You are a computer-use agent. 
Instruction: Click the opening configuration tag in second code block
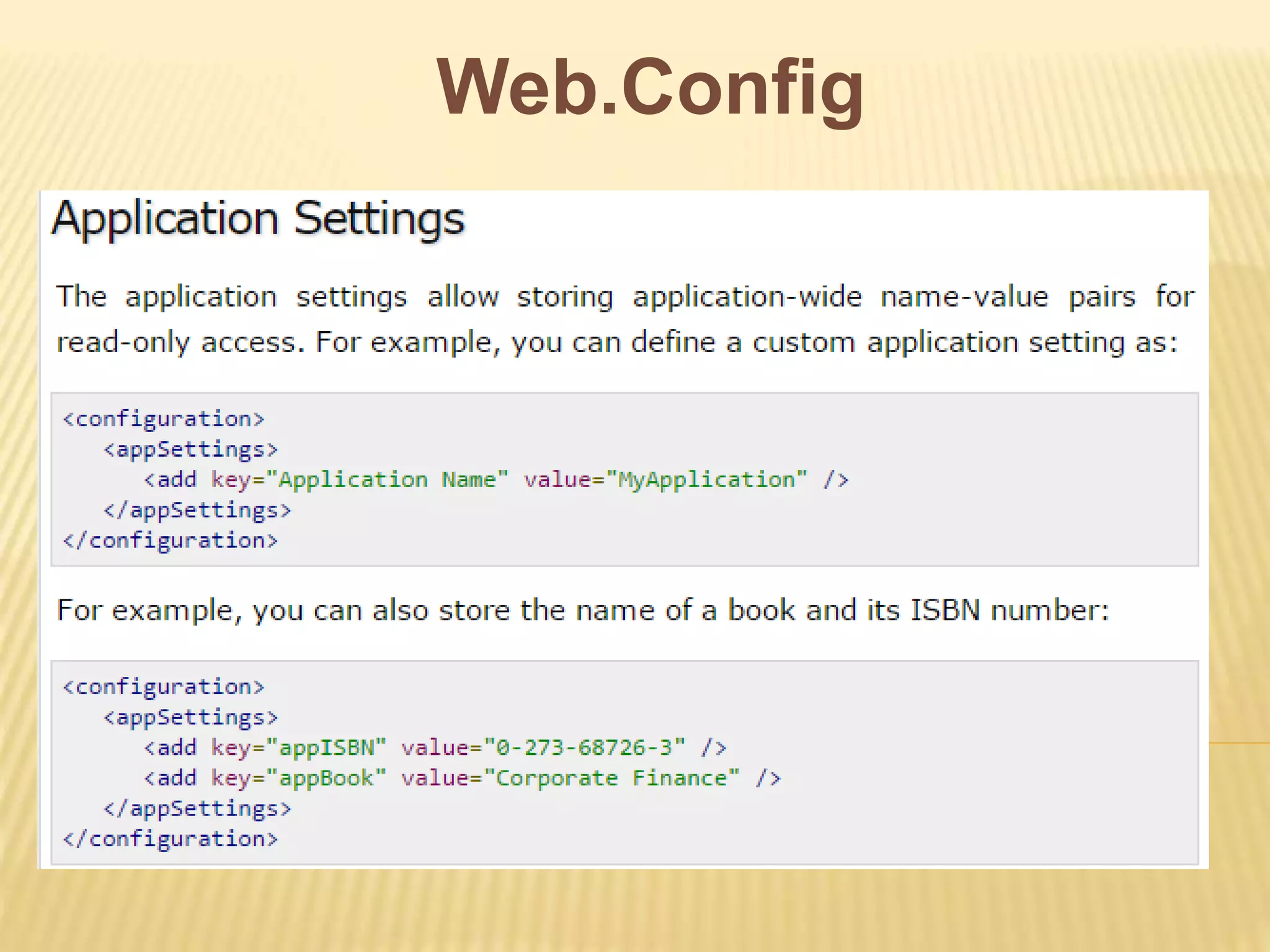pos(164,687)
